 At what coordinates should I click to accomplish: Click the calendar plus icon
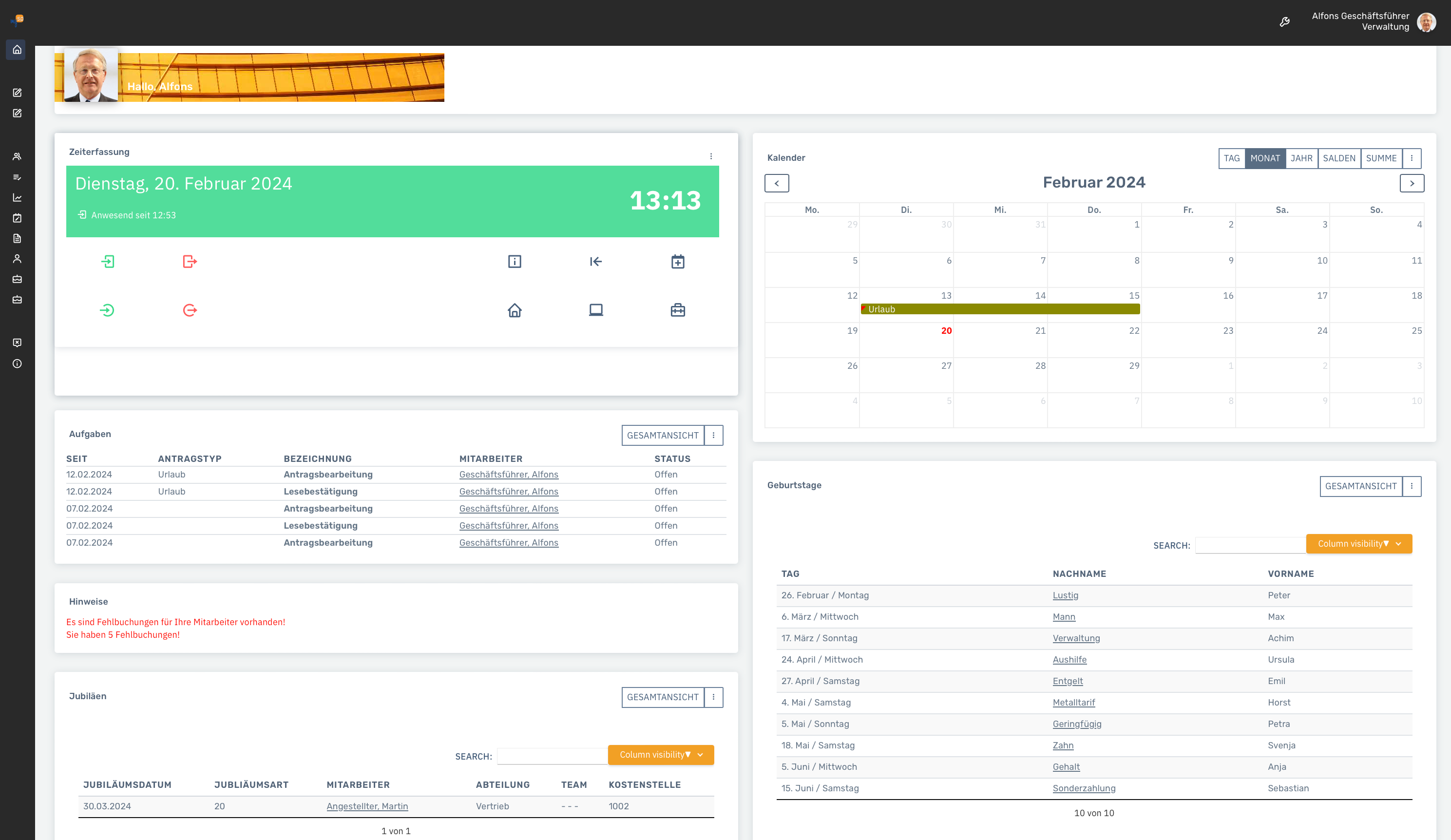click(x=678, y=261)
